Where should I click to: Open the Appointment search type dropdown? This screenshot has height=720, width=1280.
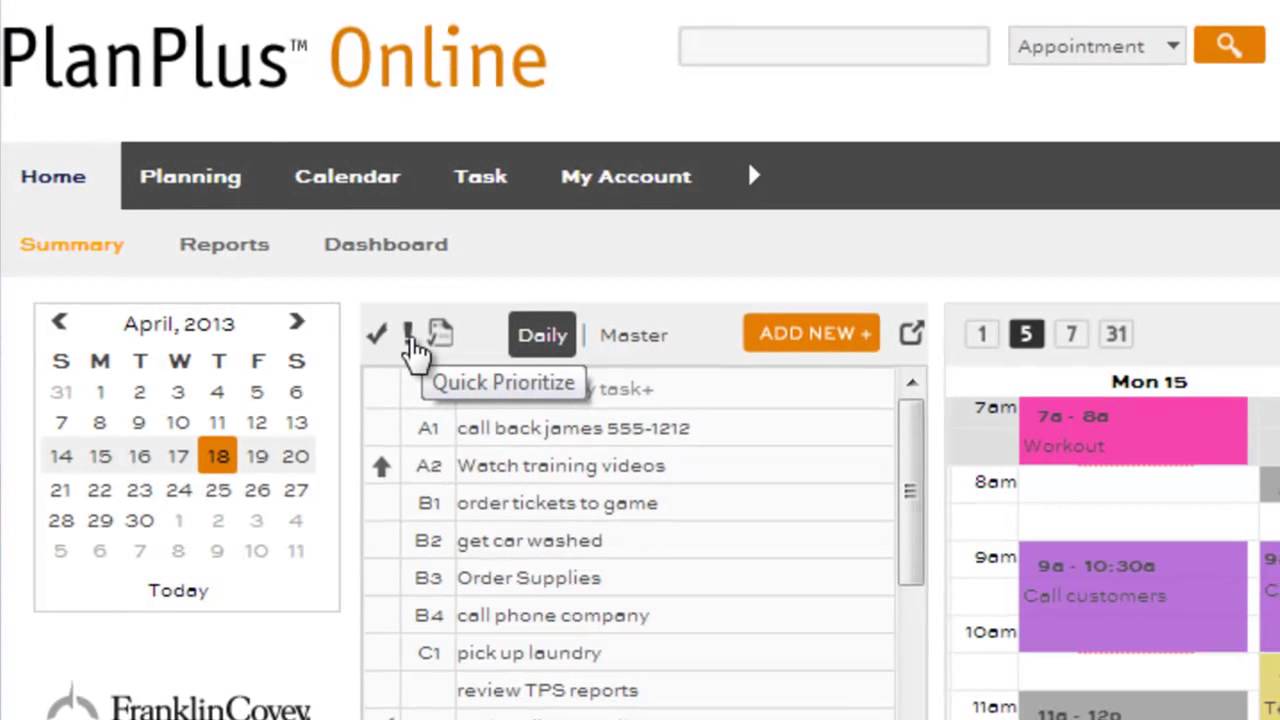[1097, 46]
